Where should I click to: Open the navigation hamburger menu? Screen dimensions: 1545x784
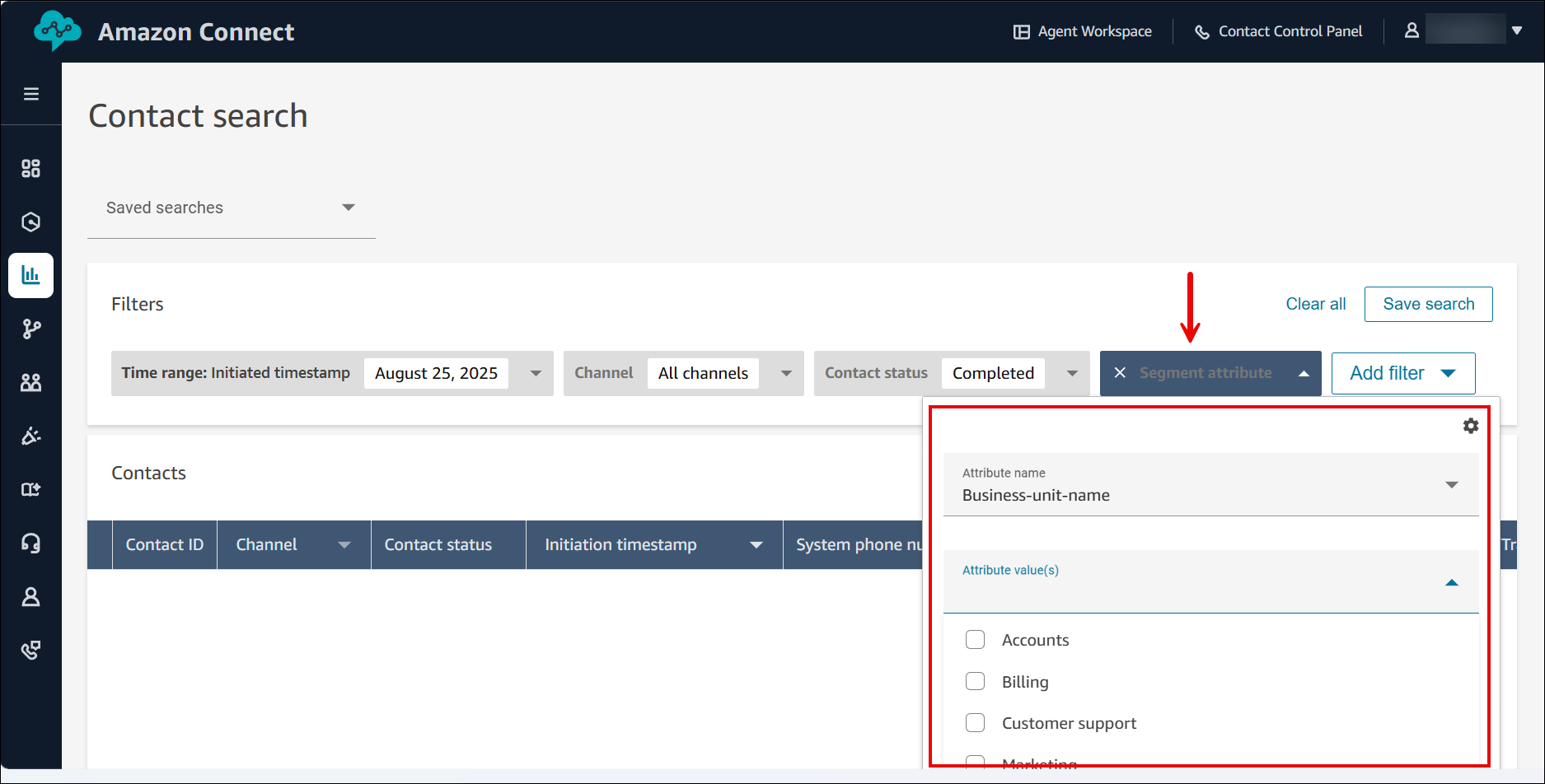31,93
